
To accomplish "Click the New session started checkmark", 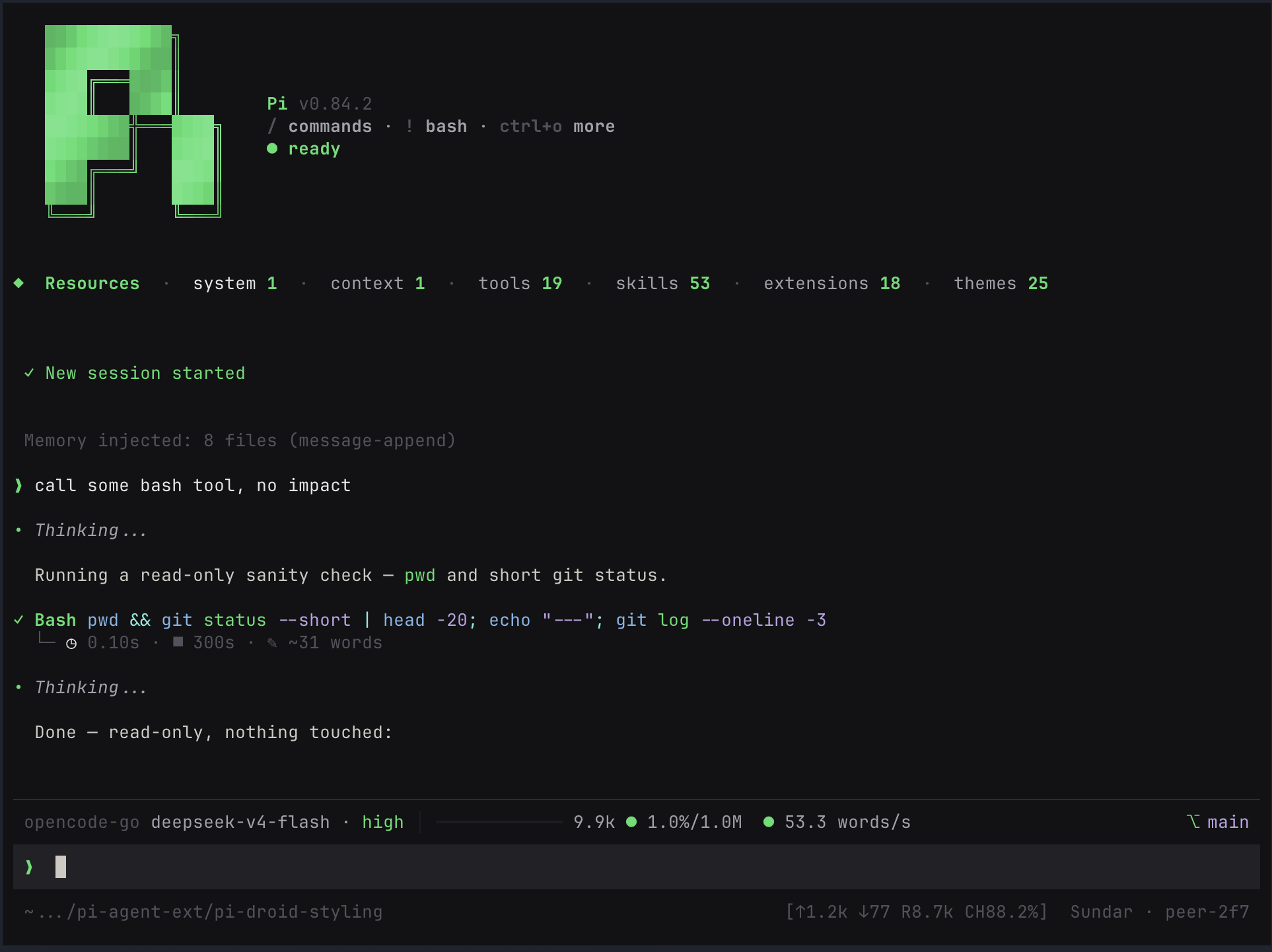I will (x=29, y=373).
